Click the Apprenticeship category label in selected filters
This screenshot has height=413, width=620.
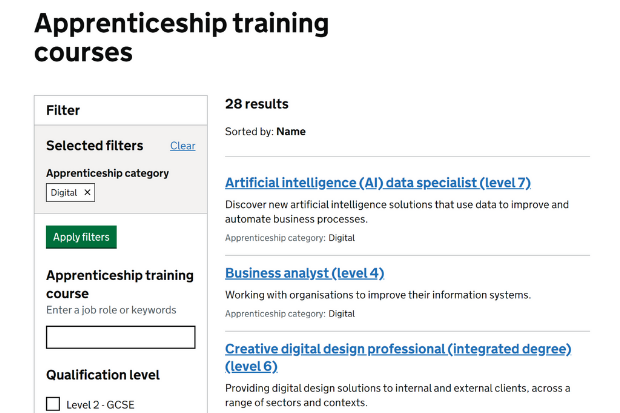point(107,173)
